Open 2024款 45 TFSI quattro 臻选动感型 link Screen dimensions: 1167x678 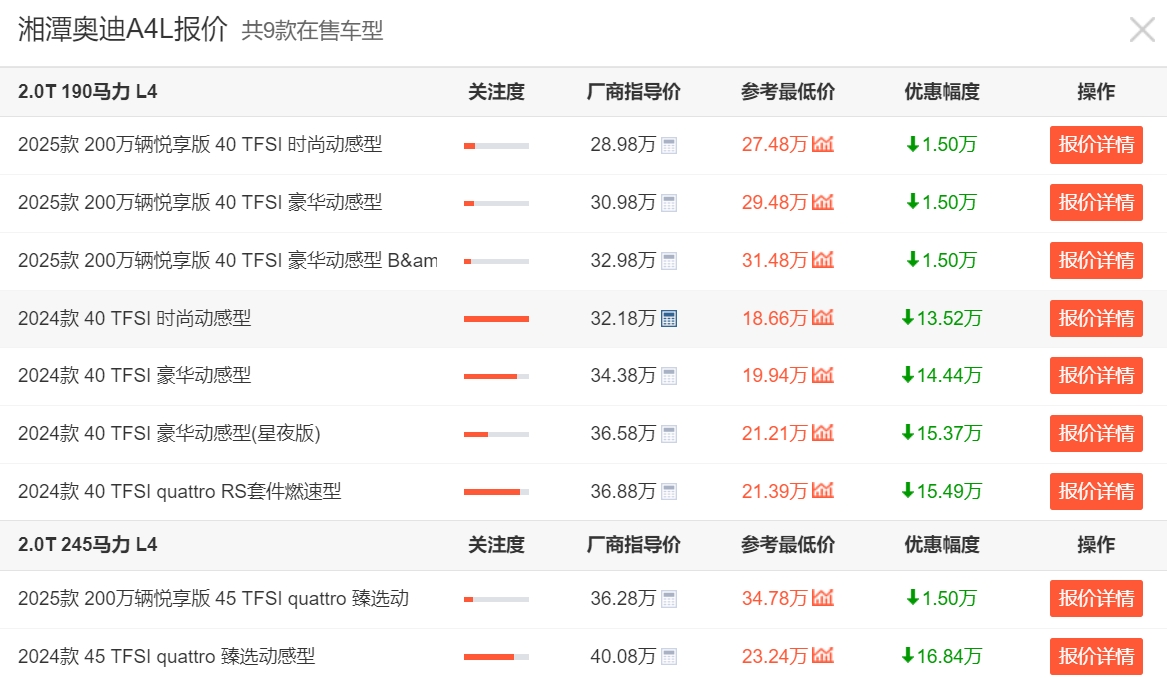167,656
